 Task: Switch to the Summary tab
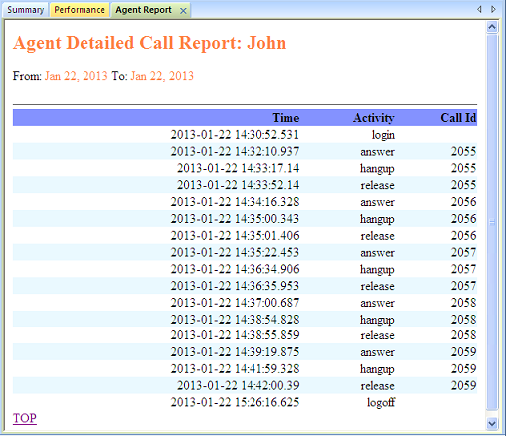click(26, 10)
